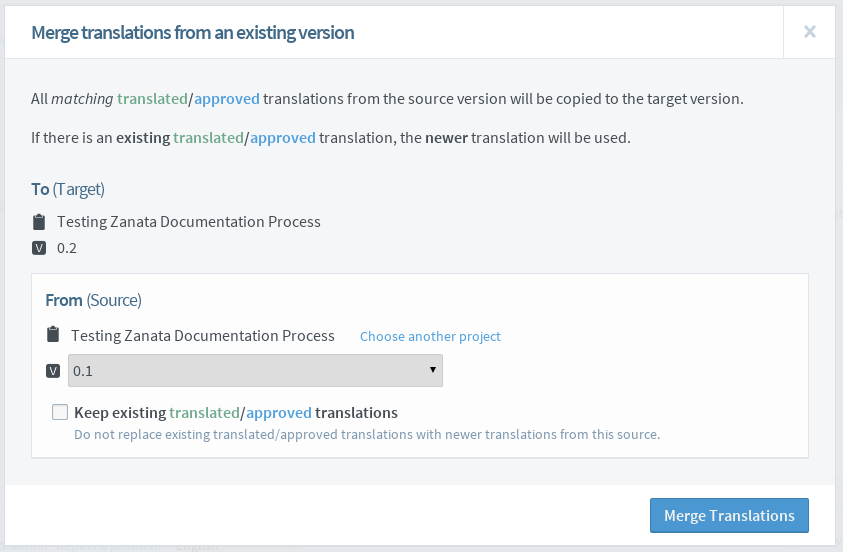Click the Merge Translations button
Image resolution: width=843 pixels, height=552 pixels.
coord(729,515)
